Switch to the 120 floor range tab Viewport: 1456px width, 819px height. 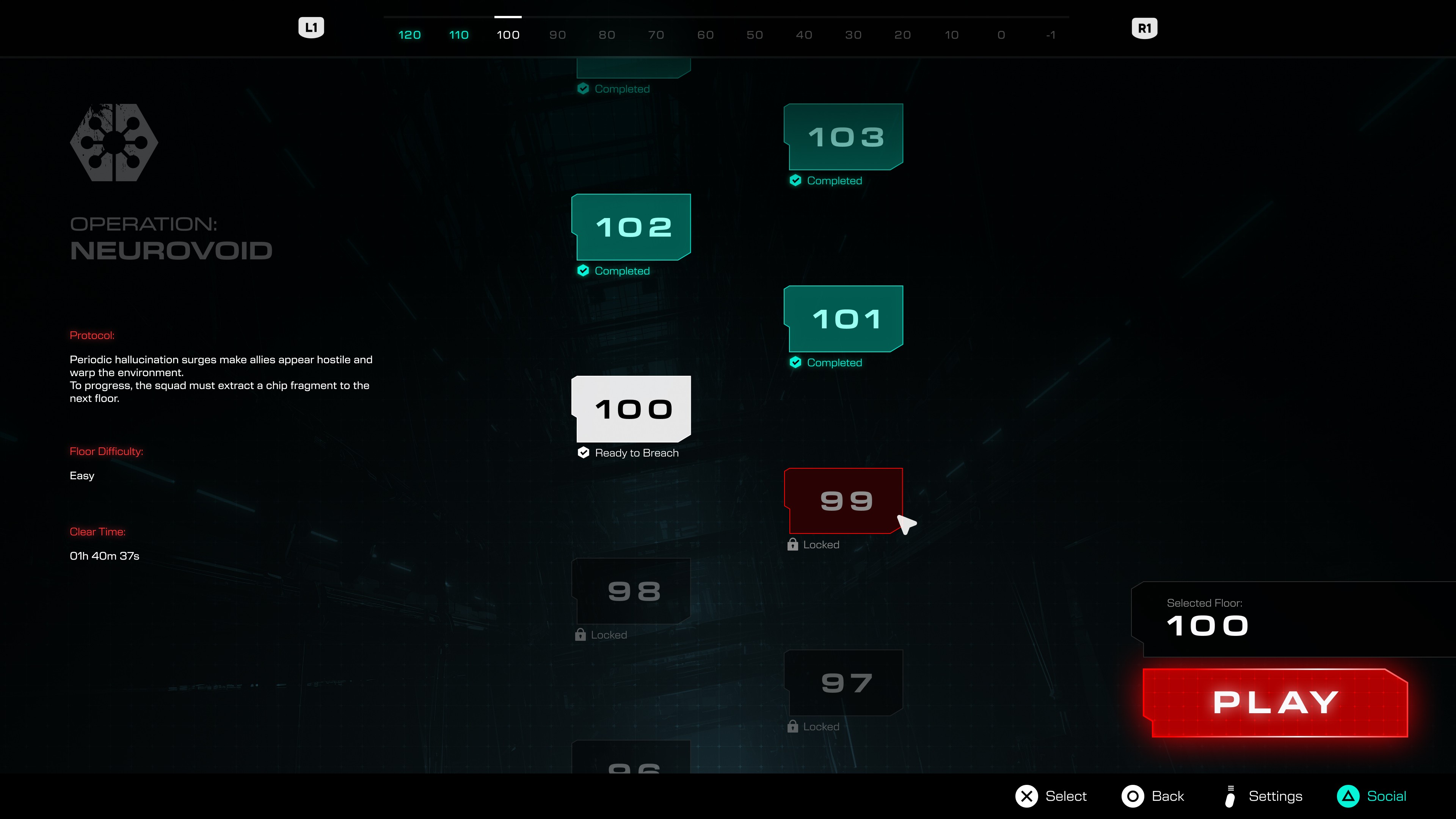tap(409, 35)
